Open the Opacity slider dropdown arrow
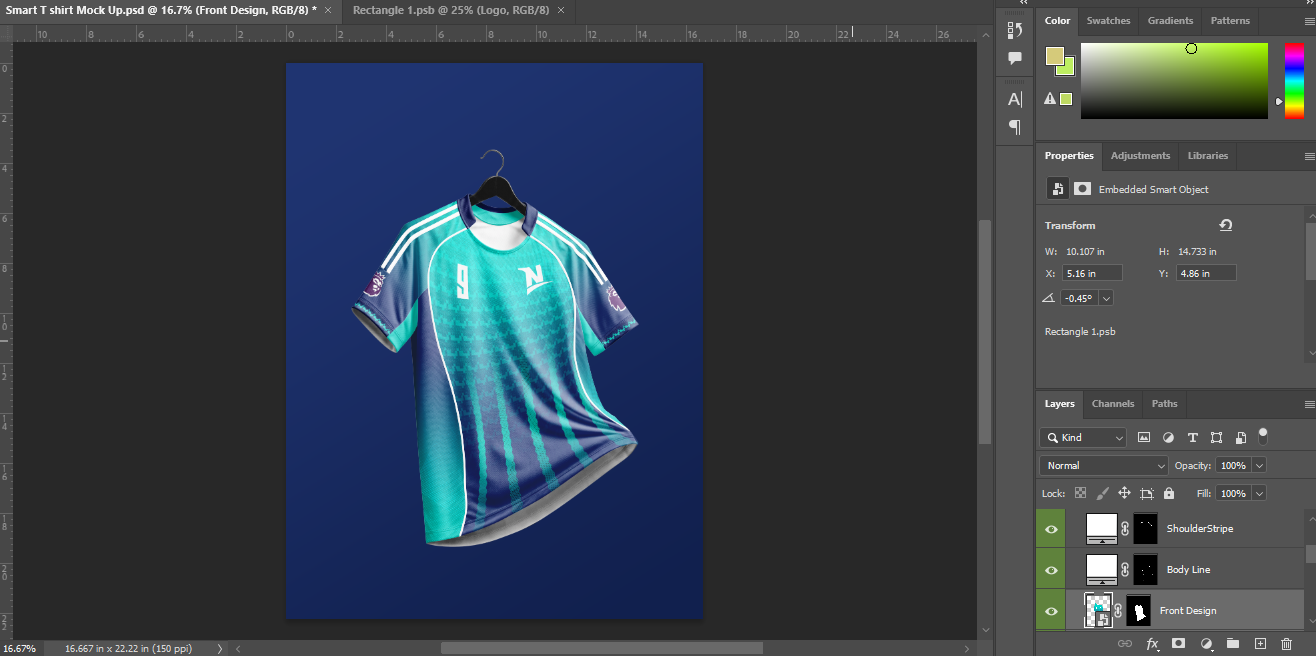 click(x=1259, y=465)
